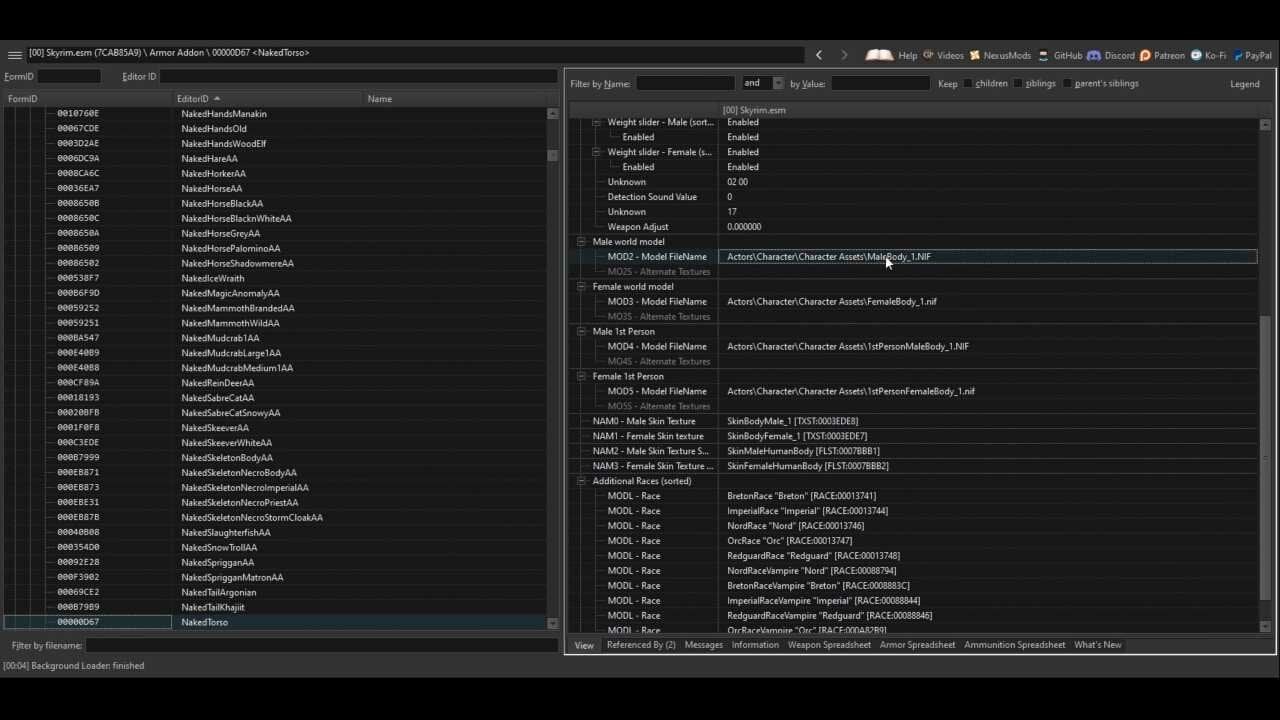Click left tree scrollbar down arrow

[x=553, y=624]
